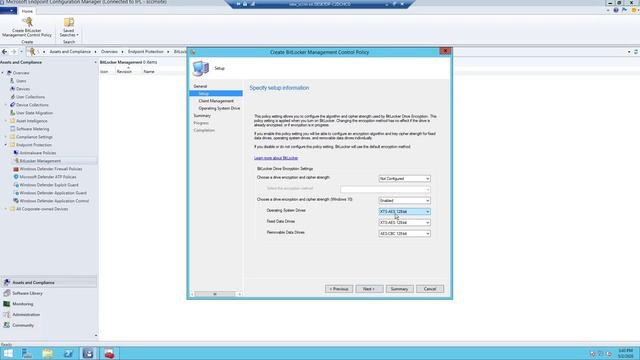Open PowerShell from the taskbar

pos(68,353)
